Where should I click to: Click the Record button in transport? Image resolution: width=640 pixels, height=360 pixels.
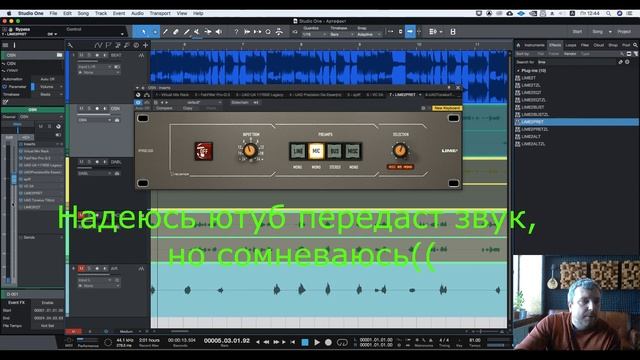pyautogui.click(x=328, y=342)
